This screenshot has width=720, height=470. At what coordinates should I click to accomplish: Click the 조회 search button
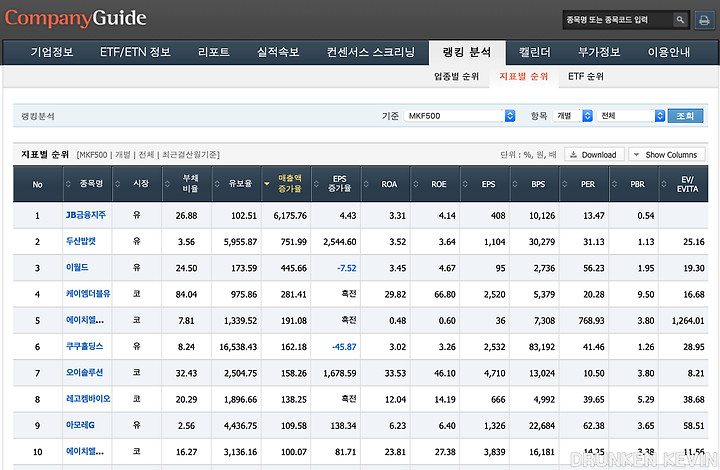point(685,116)
